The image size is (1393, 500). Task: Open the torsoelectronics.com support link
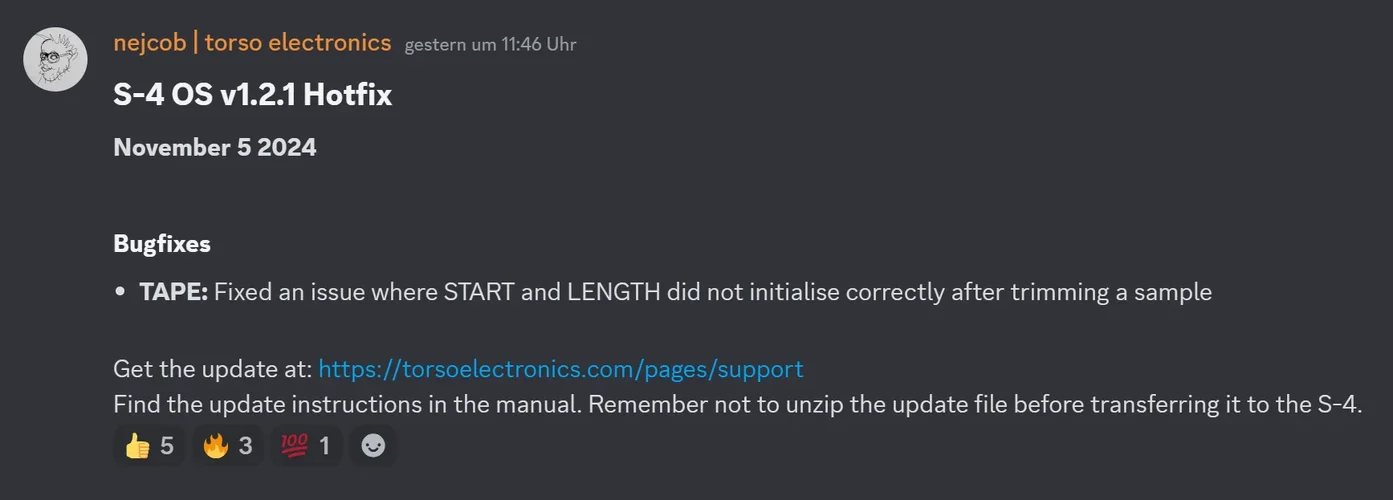(x=560, y=369)
